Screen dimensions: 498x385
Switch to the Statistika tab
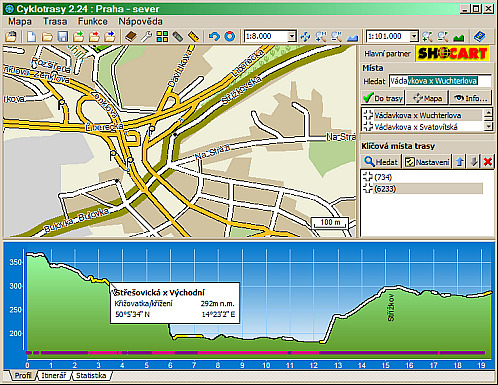click(91, 376)
